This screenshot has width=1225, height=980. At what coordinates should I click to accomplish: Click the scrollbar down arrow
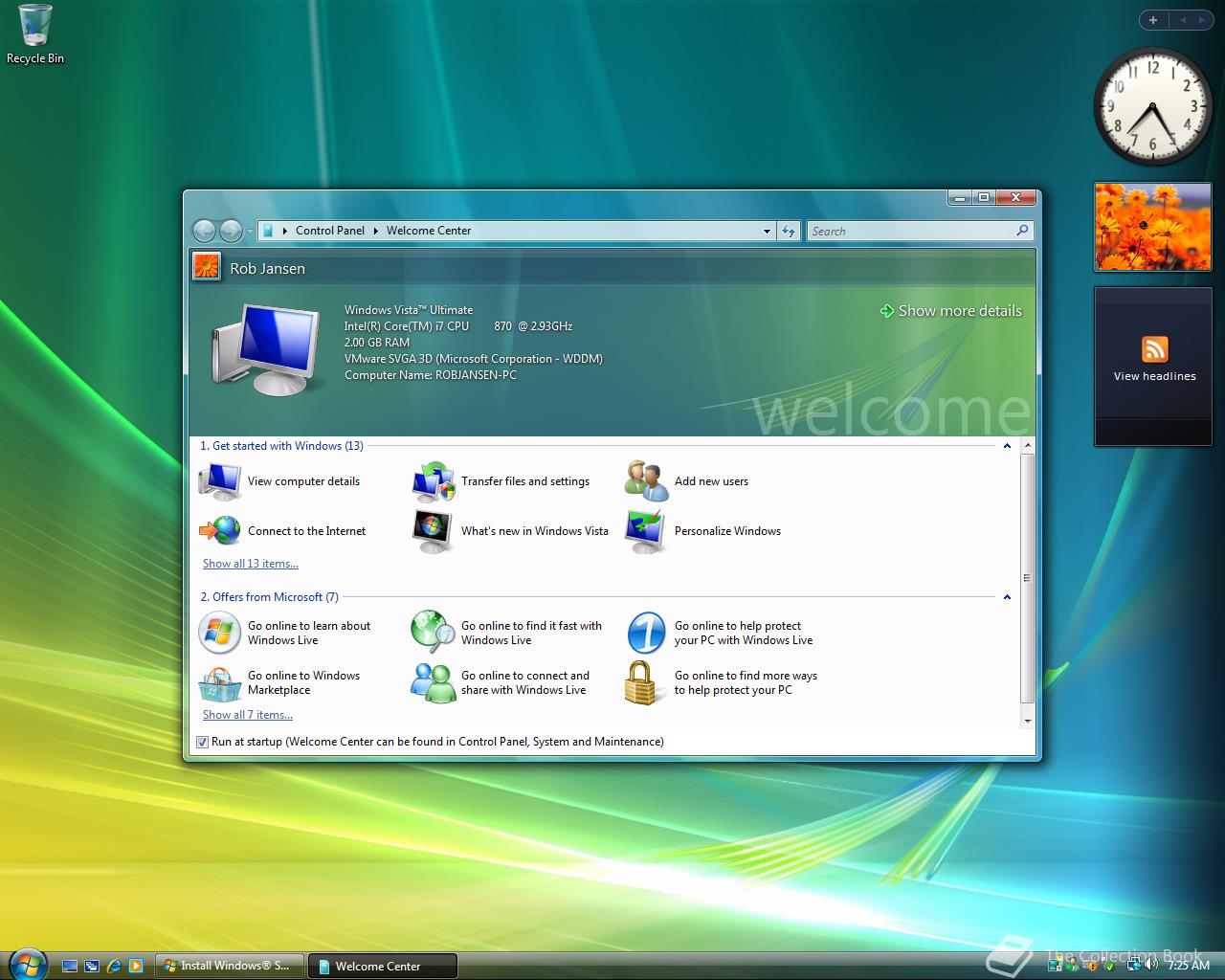(1028, 721)
